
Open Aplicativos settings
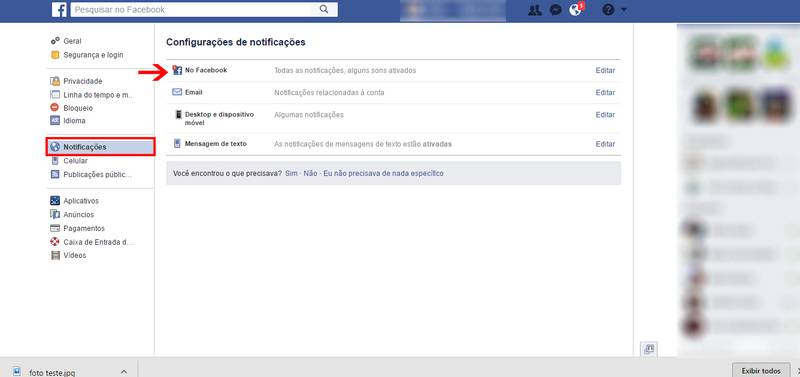(x=81, y=201)
